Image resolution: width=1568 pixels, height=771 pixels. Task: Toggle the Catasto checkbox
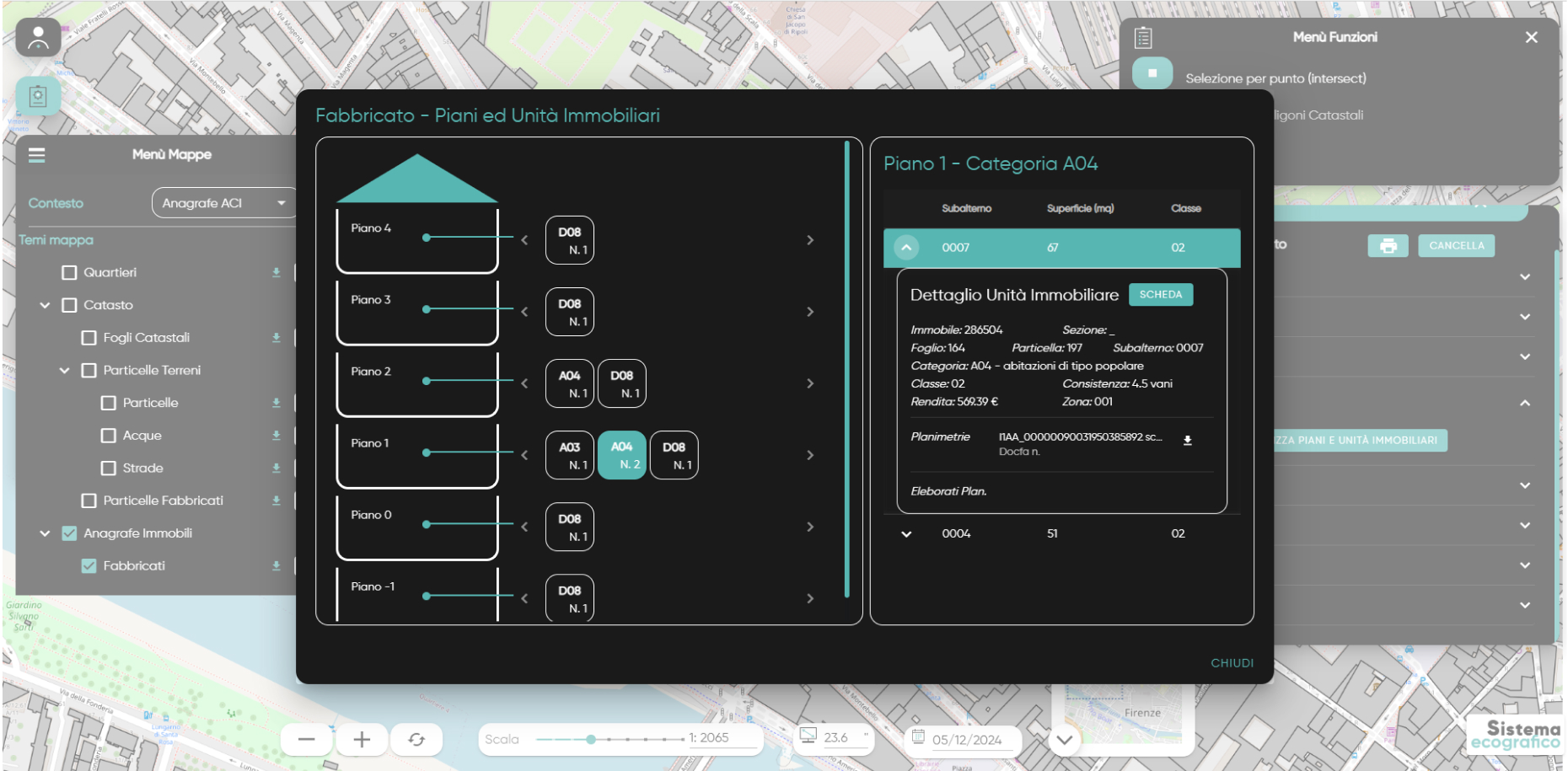(x=70, y=305)
